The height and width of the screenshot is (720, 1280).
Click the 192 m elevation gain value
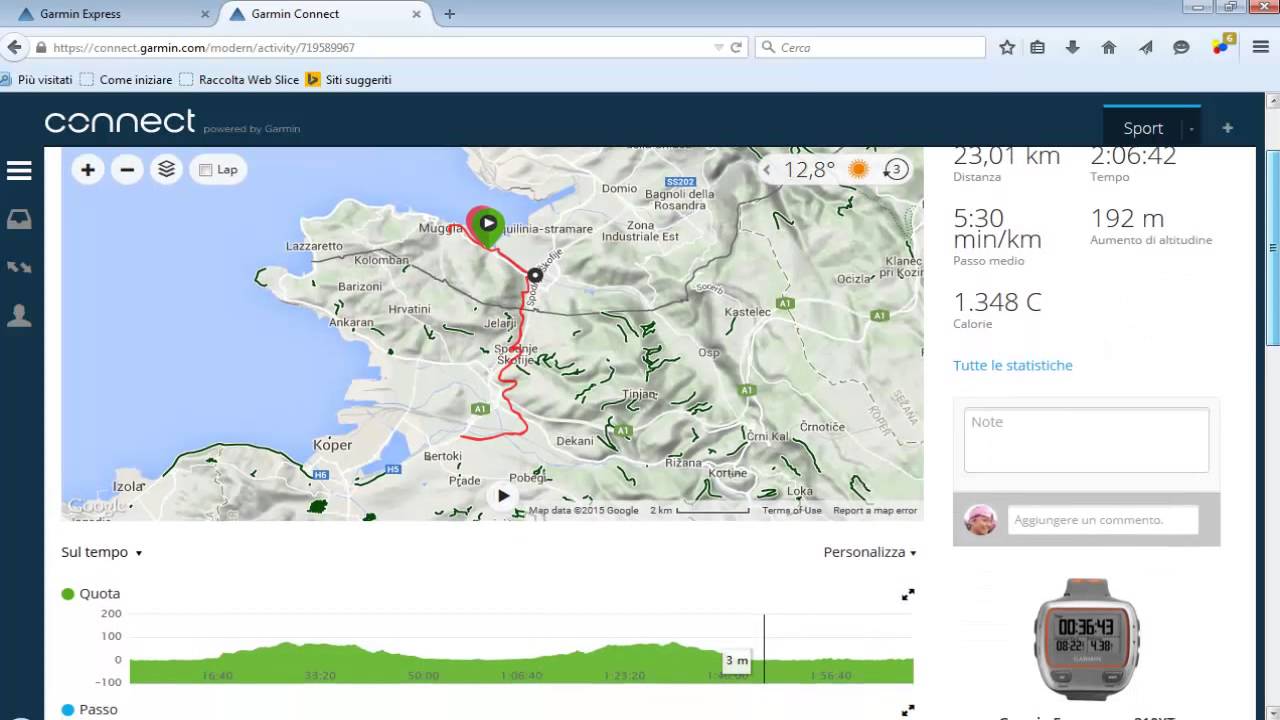point(1127,218)
